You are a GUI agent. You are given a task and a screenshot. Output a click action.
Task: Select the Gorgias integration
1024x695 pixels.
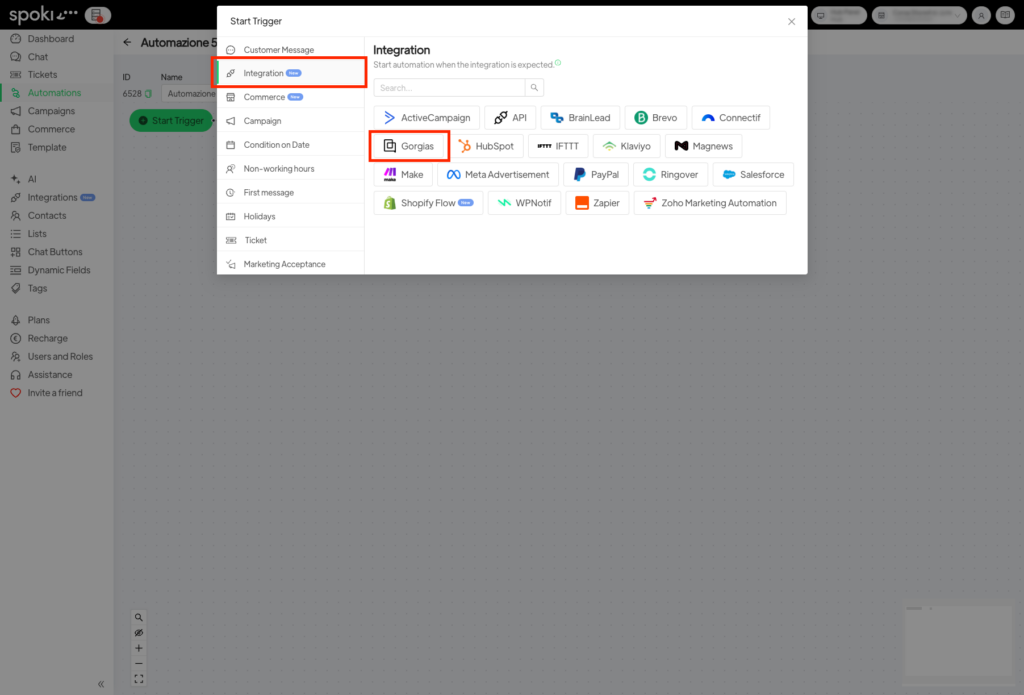[409, 146]
